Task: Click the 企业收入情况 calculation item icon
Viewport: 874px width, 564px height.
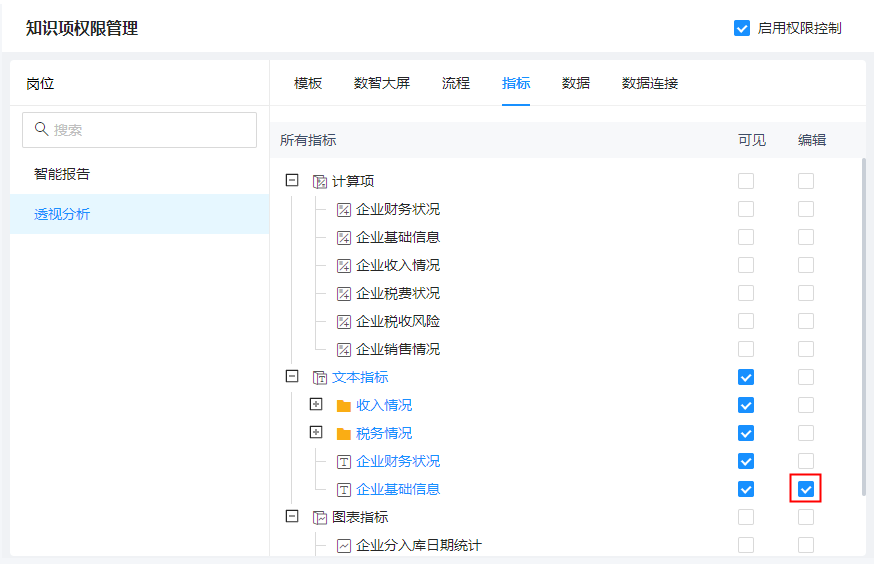Action: pos(344,265)
